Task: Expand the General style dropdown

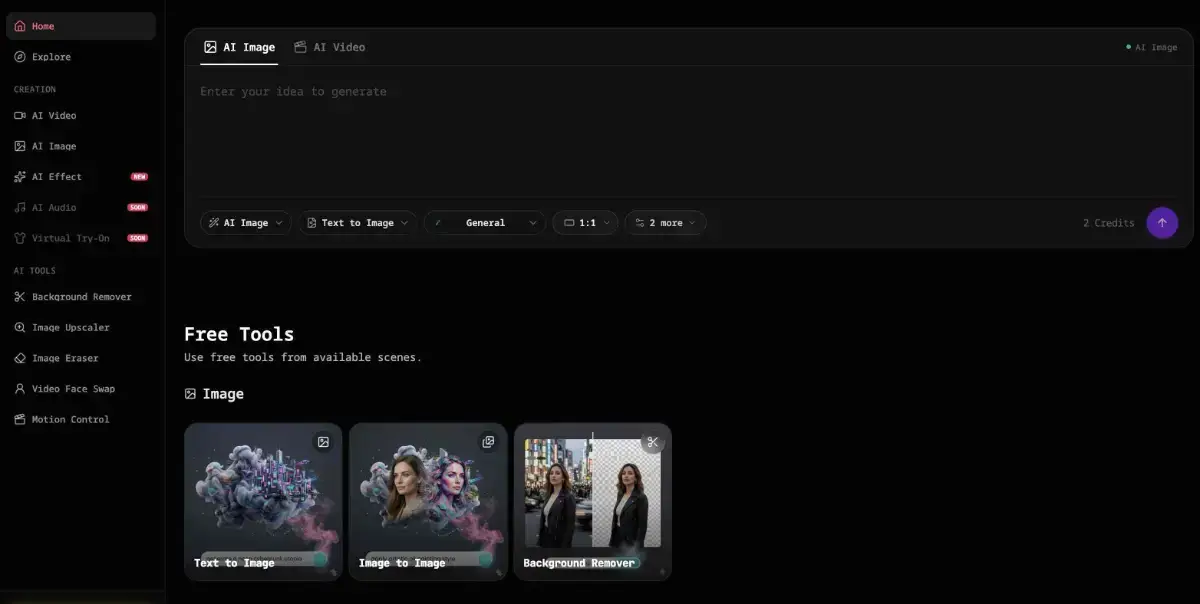Action: click(x=485, y=223)
